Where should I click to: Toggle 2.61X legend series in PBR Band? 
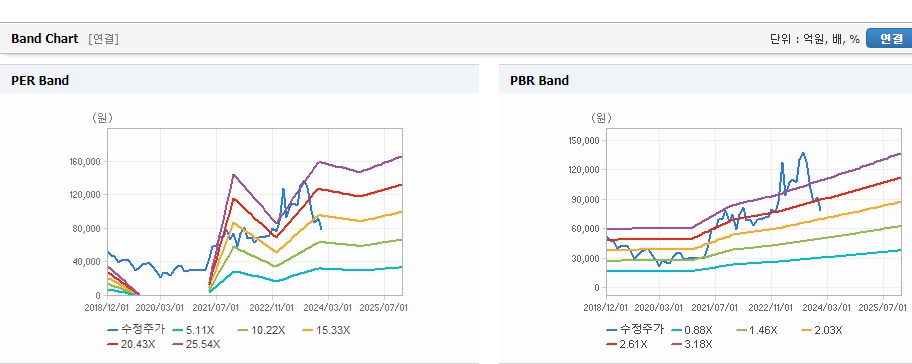point(628,344)
